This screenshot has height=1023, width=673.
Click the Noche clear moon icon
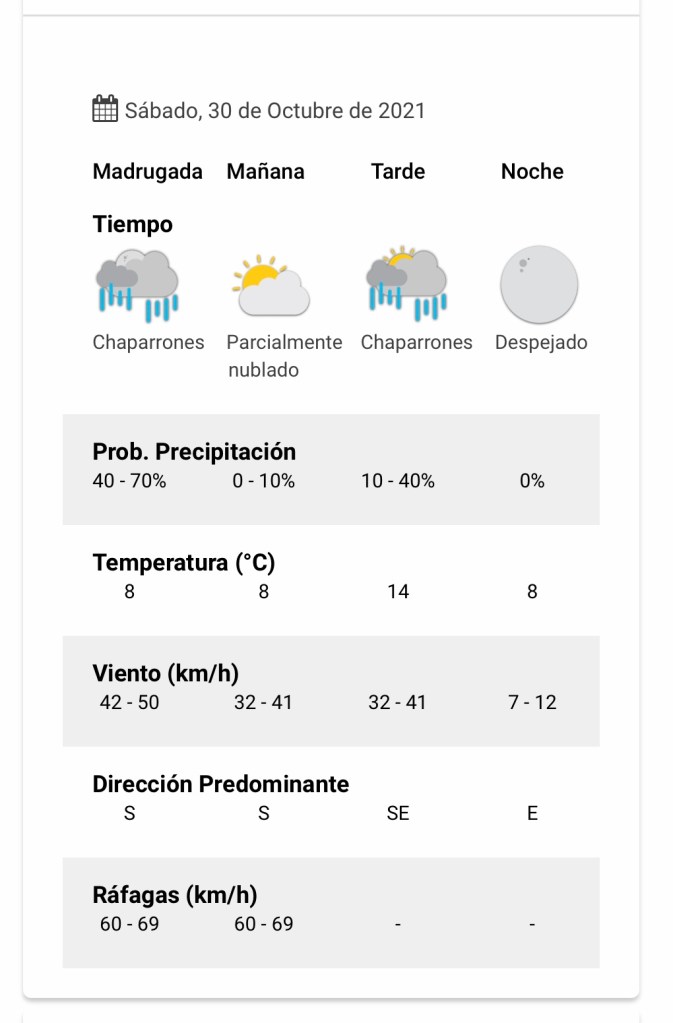[539, 285]
